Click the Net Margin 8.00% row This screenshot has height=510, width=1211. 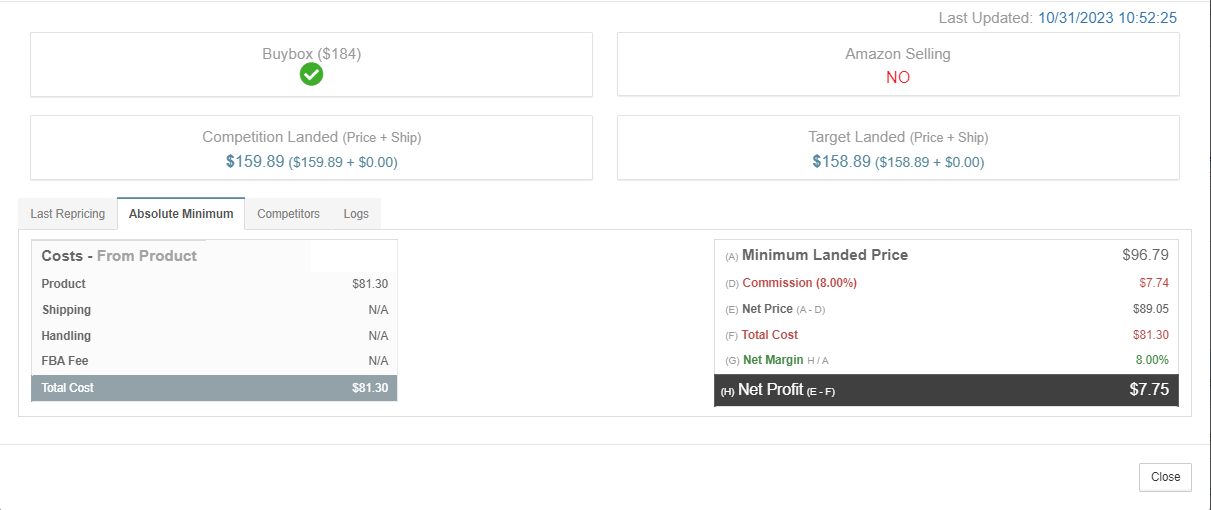point(946,360)
